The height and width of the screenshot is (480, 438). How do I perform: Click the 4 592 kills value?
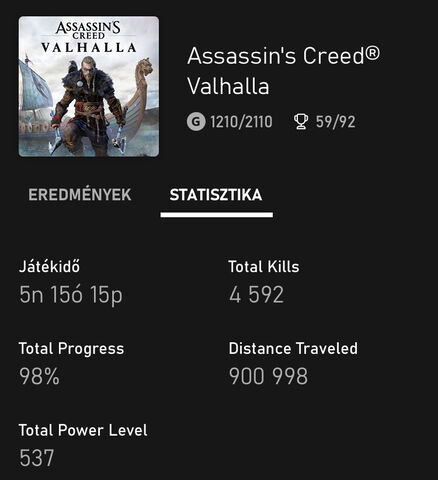click(256, 295)
